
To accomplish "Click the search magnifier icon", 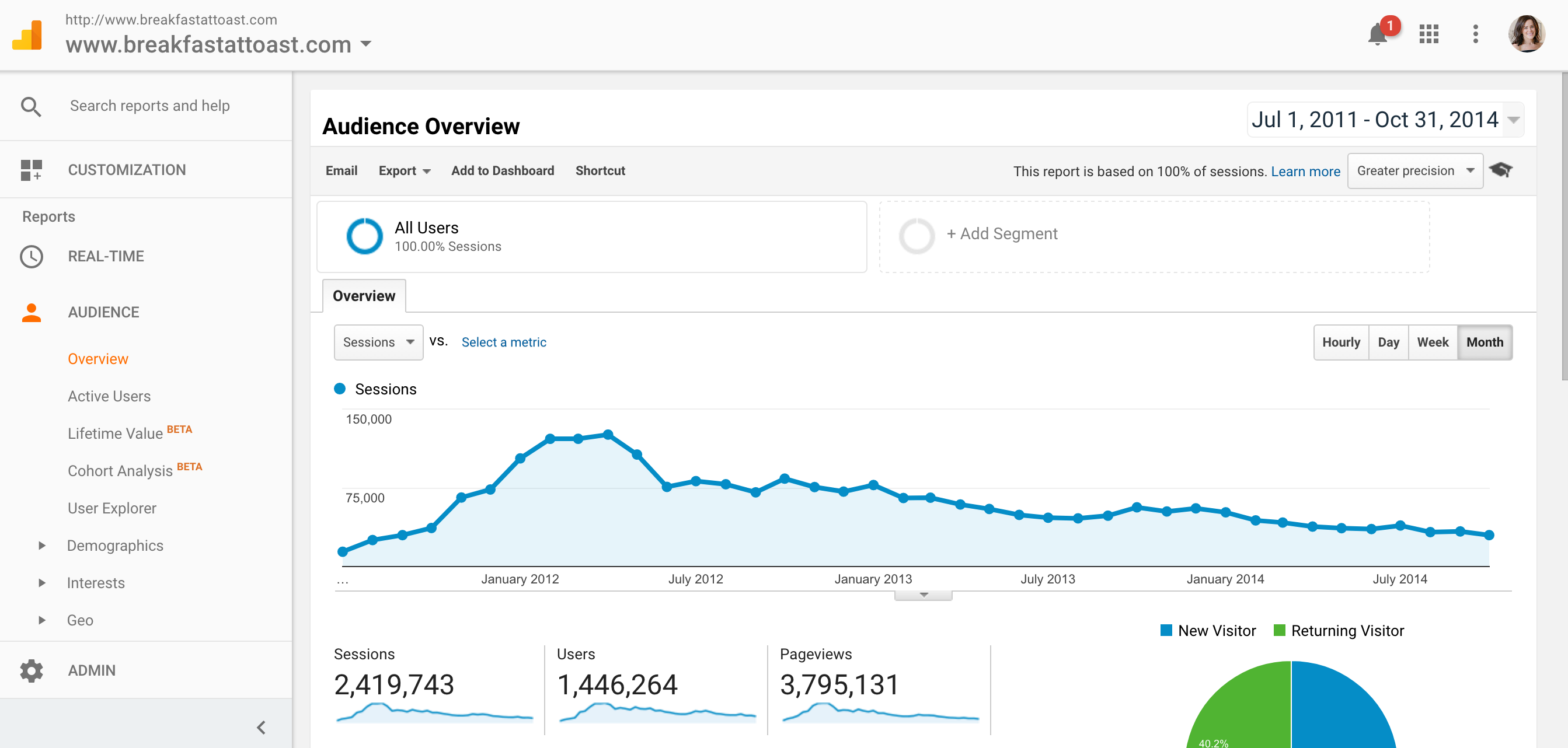I will (x=31, y=107).
